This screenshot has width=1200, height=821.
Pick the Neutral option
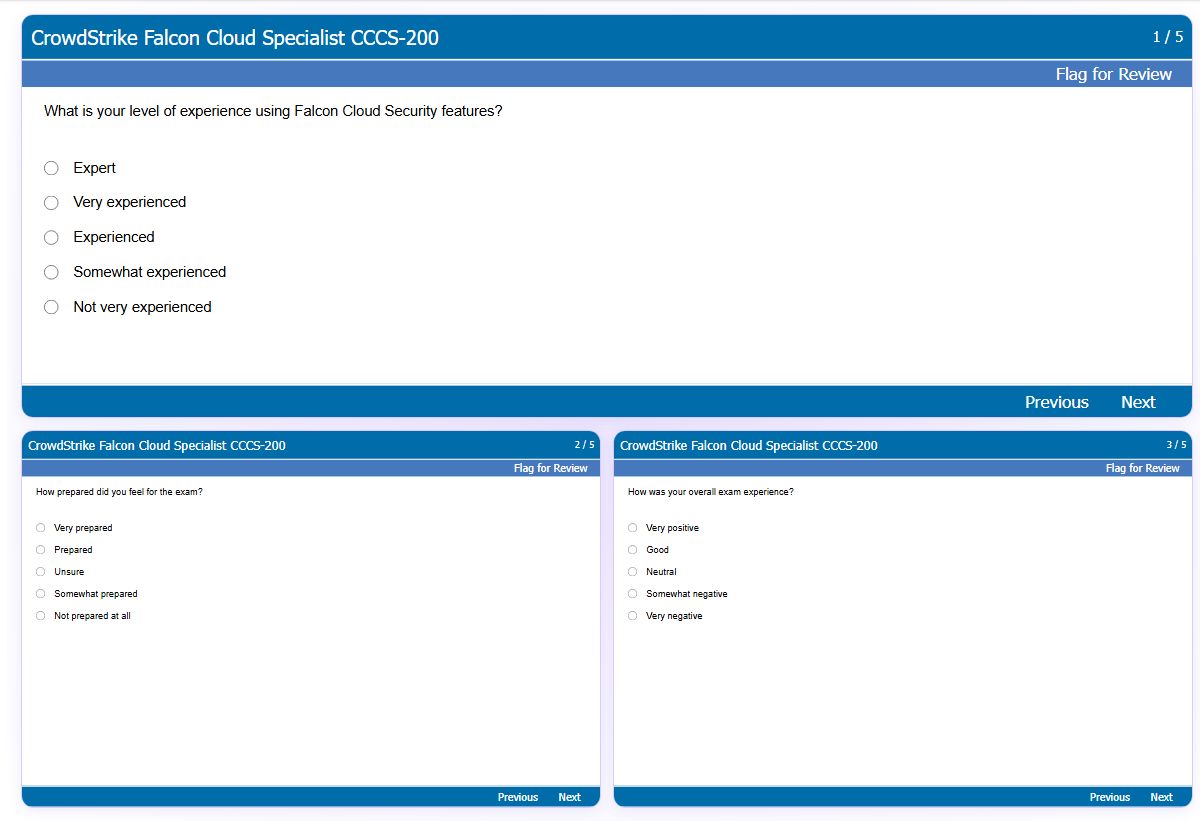(633, 572)
